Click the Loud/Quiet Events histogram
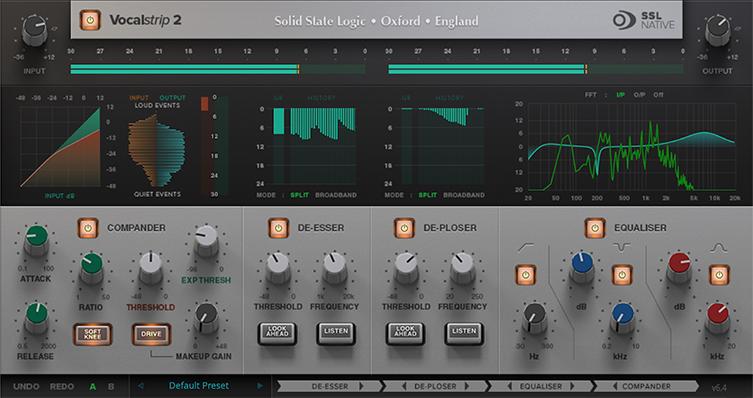 pyautogui.click(x=157, y=150)
